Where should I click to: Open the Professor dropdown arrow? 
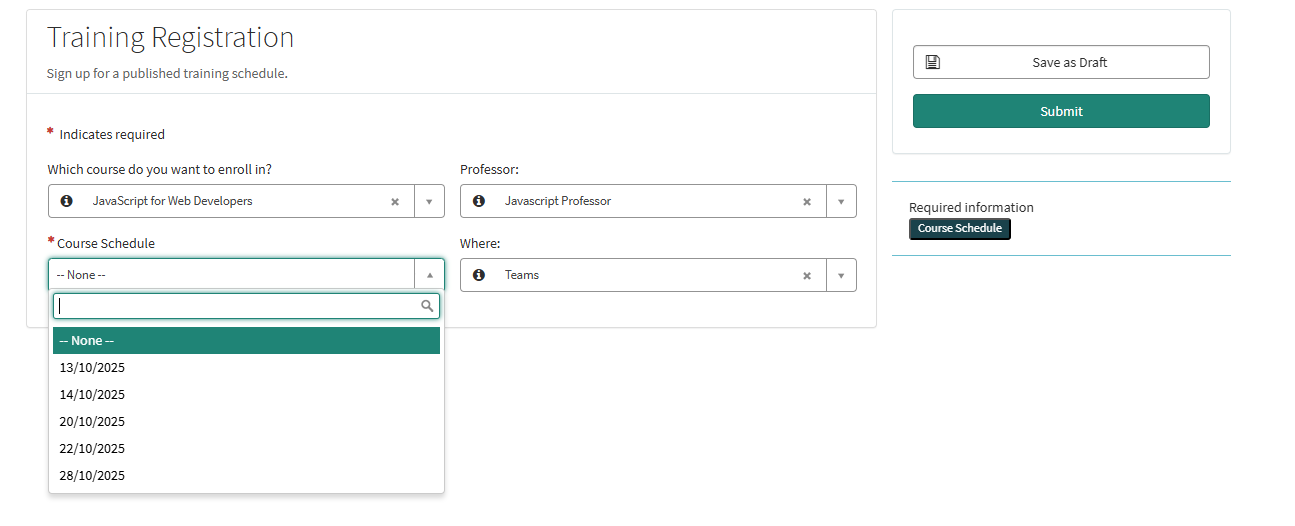pyautogui.click(x=841, y=201)
